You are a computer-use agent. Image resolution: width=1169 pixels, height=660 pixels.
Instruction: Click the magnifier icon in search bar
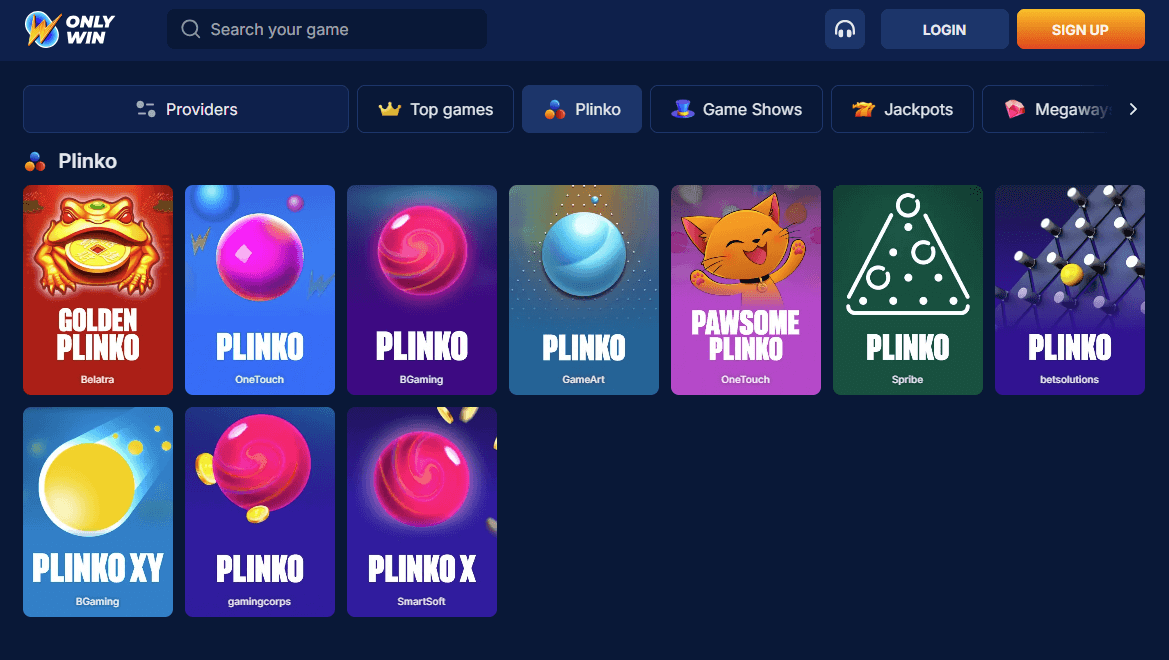(191, 29)
